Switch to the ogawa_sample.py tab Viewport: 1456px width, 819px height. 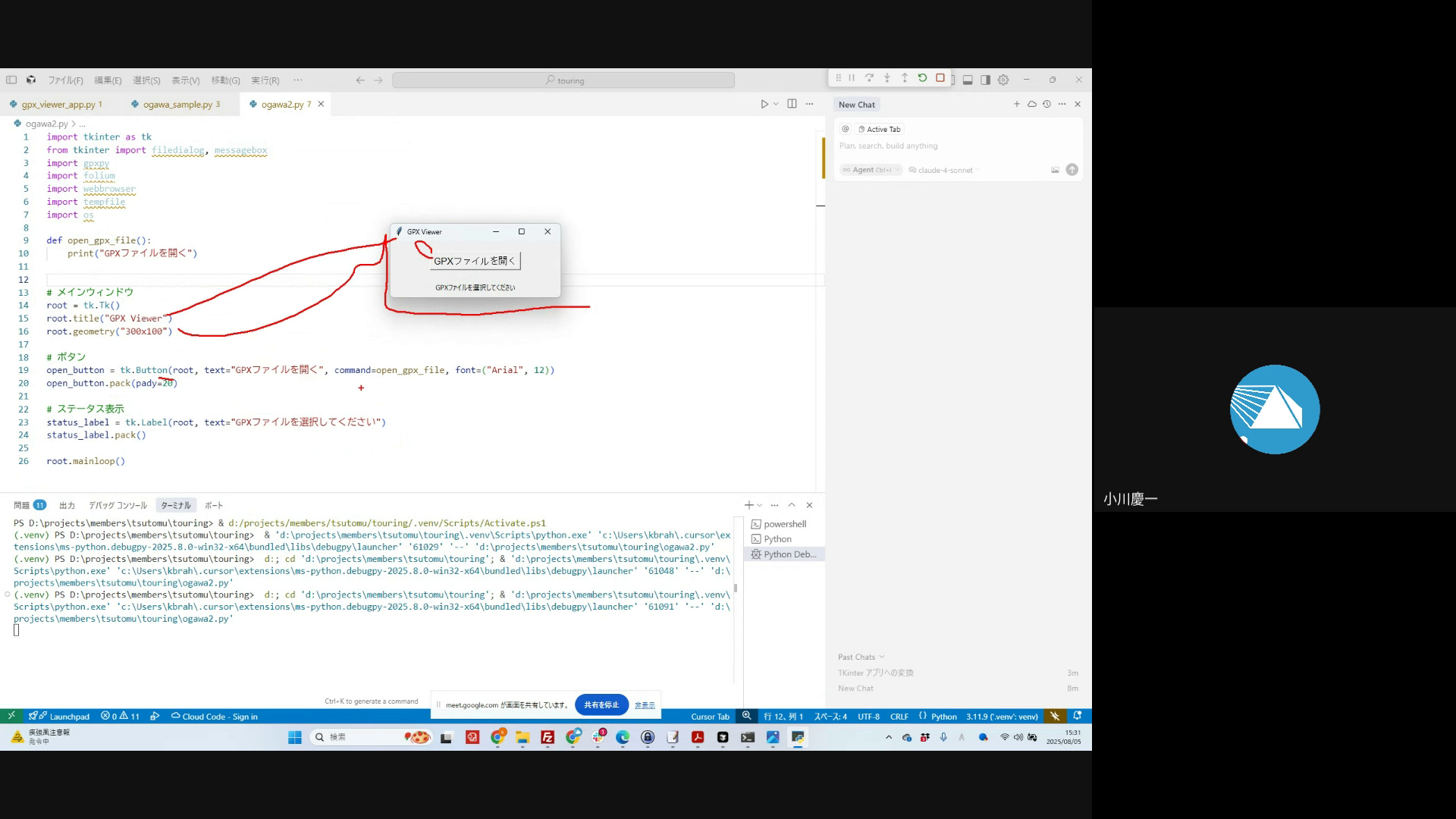point(177,105)
